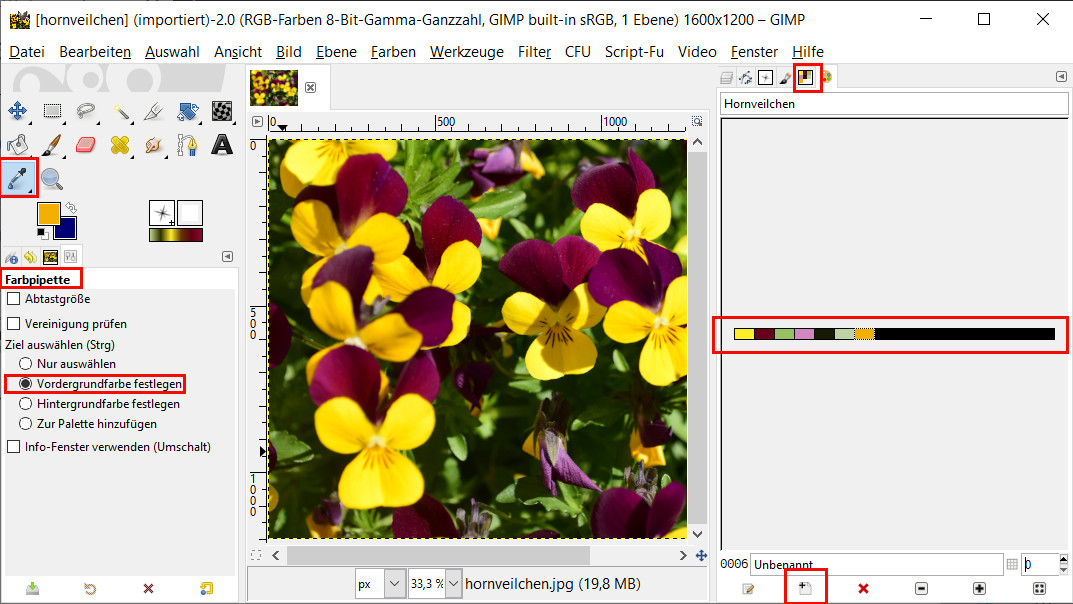Select the Fuzzy Select magic wand tool
This screenshot has height=604, width=1073.
(x=120, y=111)
